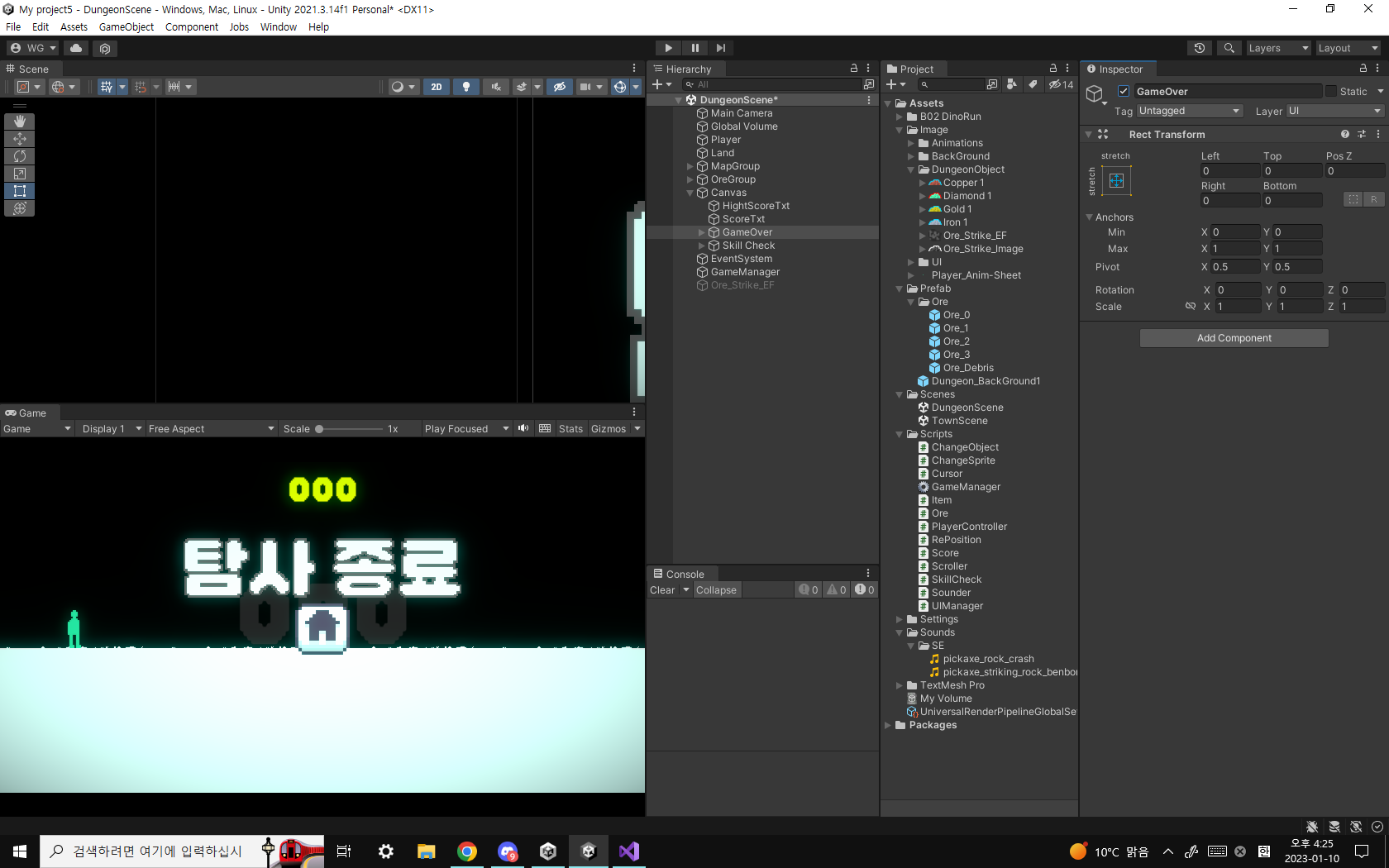The width and height of the screenshot is (1389, 868).
Task: Open Free Aspect dropdown
Action: pyautogui.click(x=212, y=429)
